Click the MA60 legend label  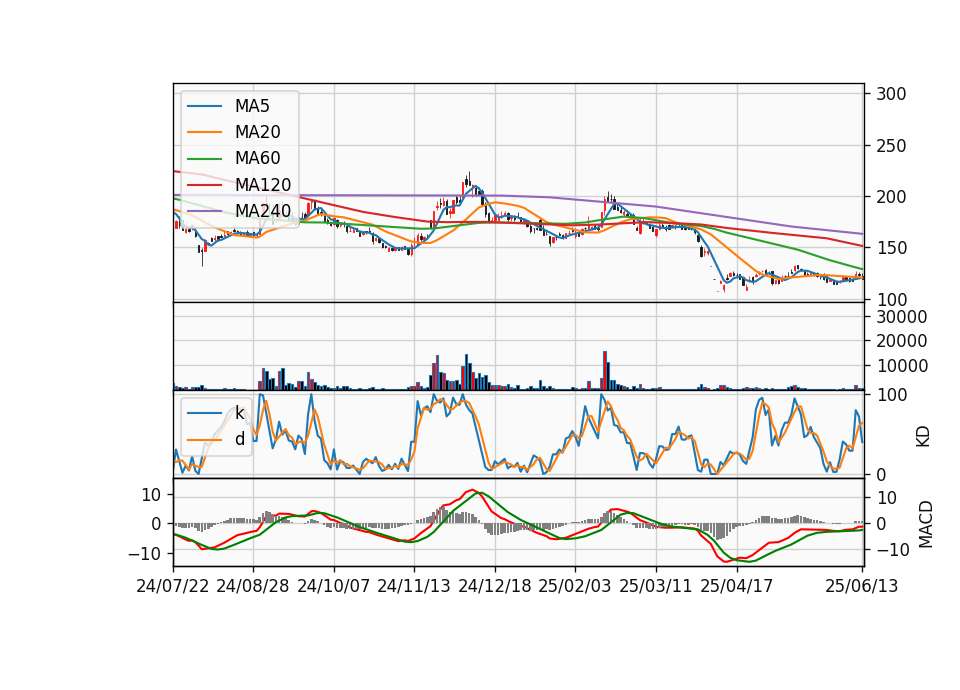pos(257,159)
